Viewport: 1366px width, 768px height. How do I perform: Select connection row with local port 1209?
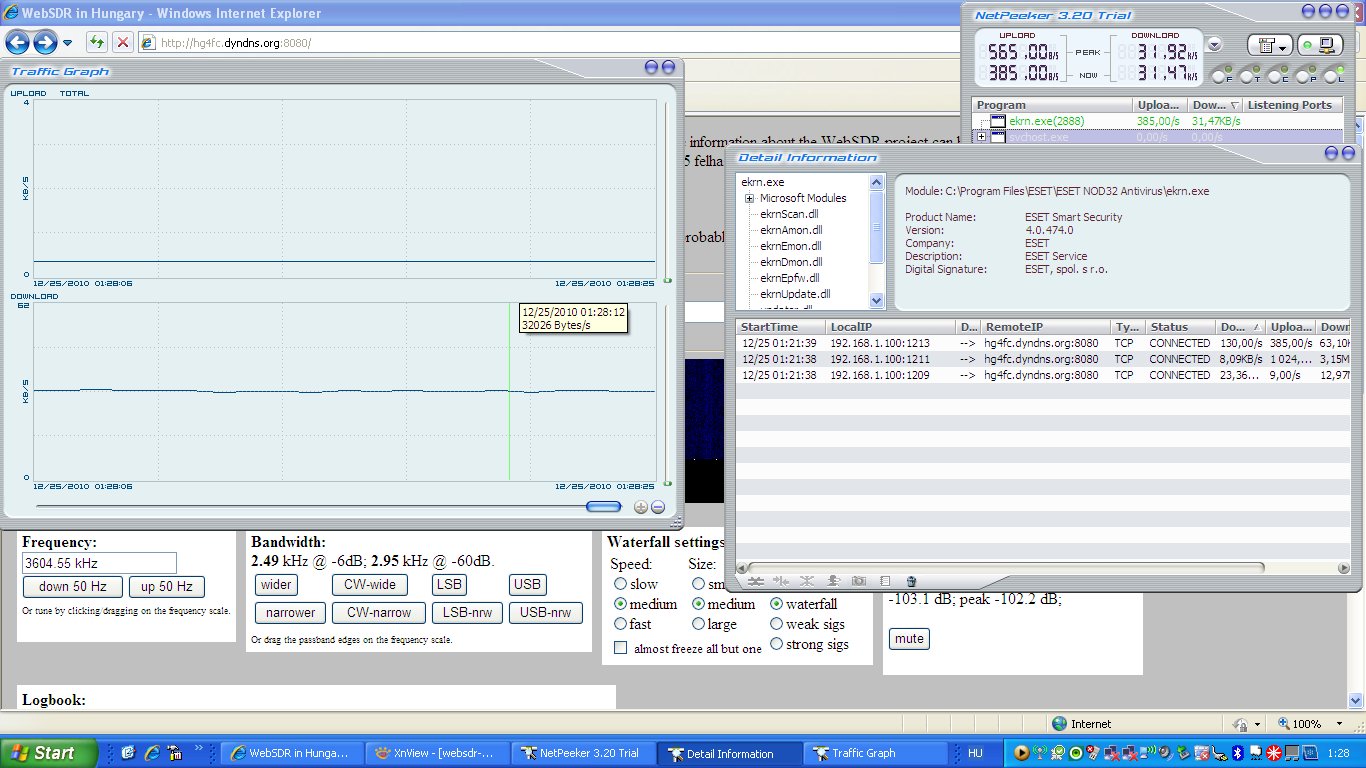point(1042,375)
